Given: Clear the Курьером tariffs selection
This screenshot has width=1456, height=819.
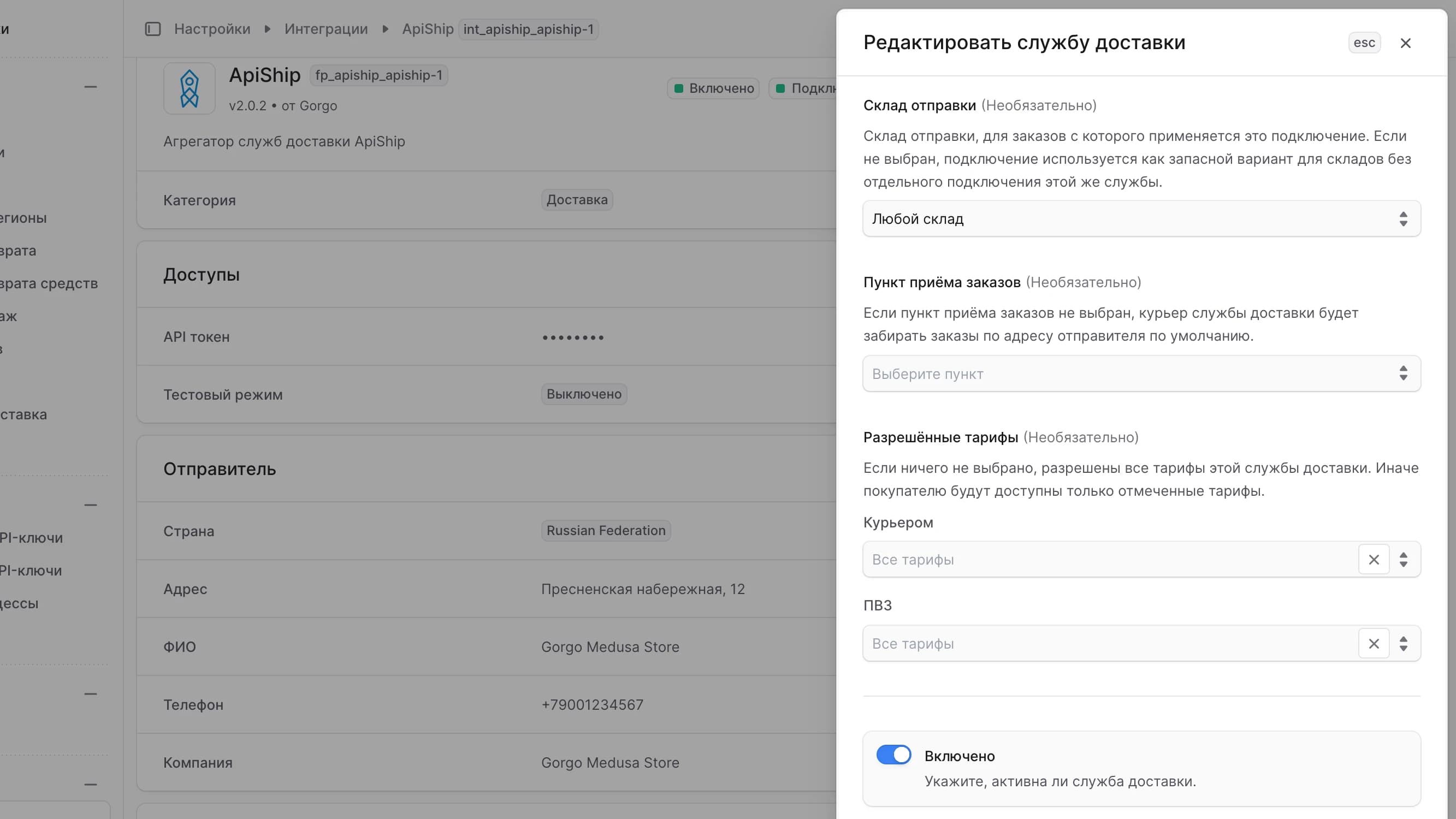Looking at the screenshot, I should (x=1374, y=560).
